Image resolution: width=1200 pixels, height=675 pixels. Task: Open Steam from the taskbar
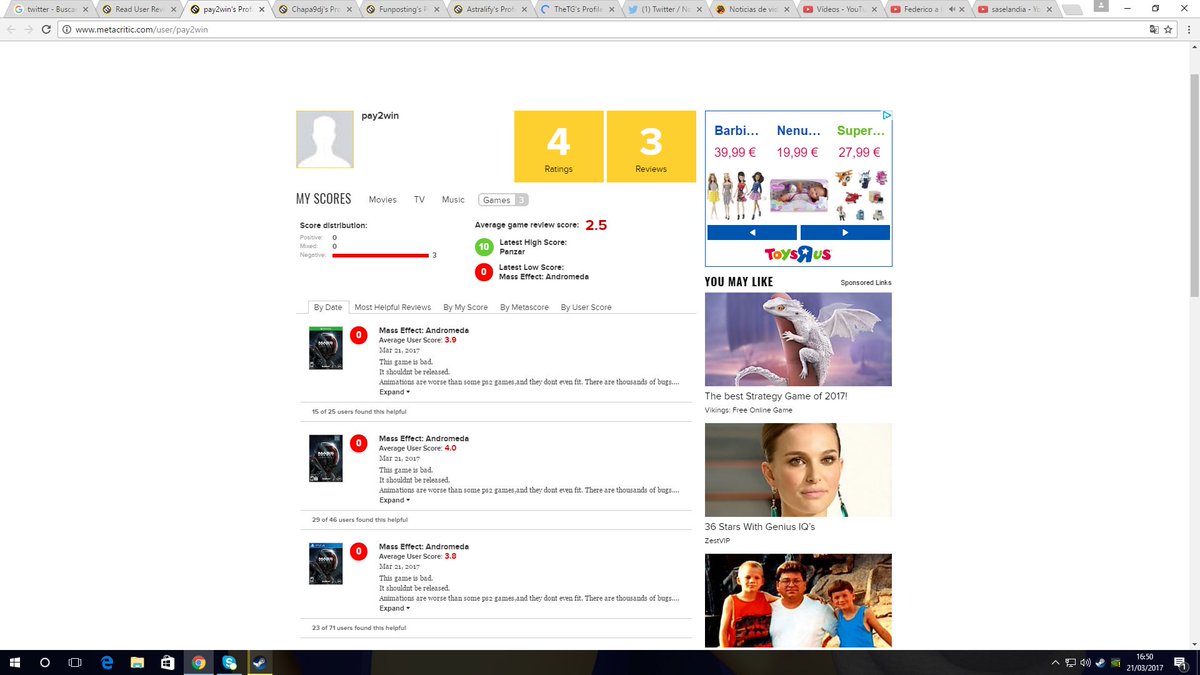pos(259,662)
